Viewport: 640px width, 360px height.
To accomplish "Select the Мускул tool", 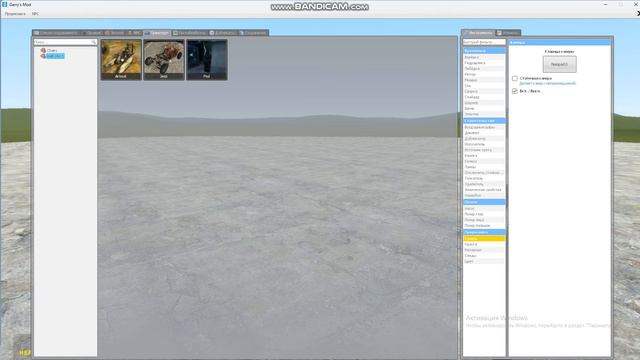I will click(x=484, y=80).
